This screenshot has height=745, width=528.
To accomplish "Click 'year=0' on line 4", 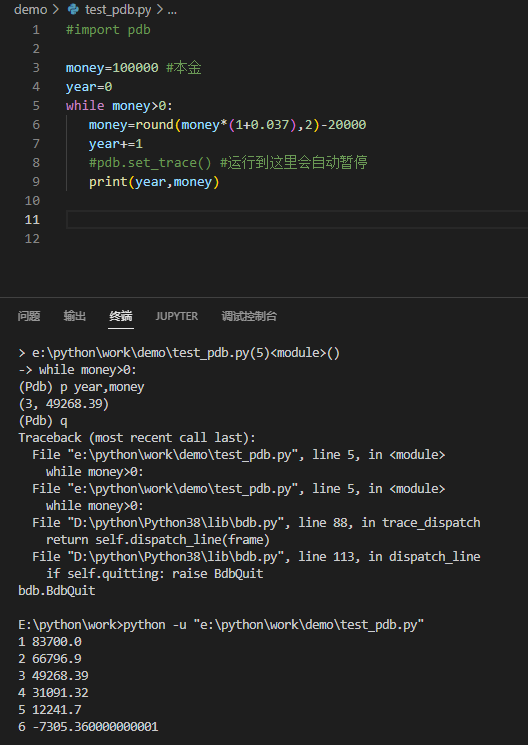I will point(89,86).
